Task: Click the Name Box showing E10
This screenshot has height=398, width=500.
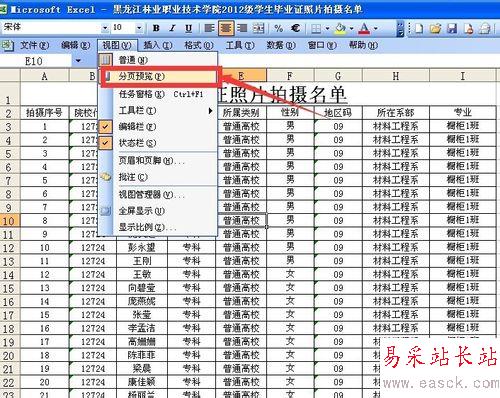Action: [36, 61]
